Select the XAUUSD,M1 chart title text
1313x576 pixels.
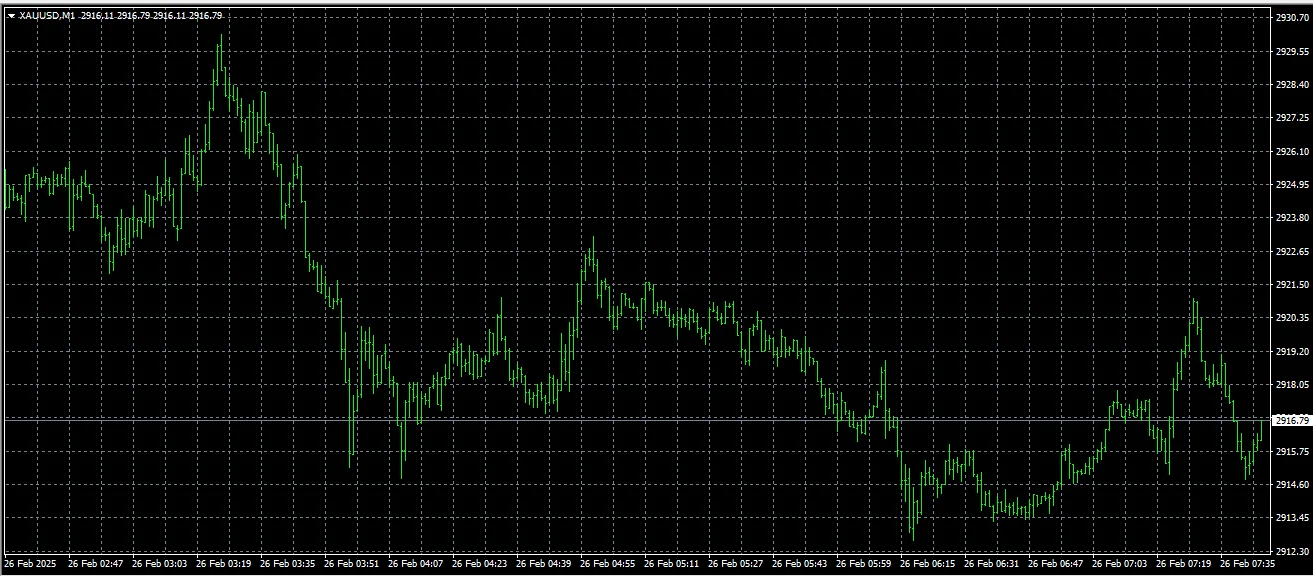pyautogui.click(x=46, y=16)
